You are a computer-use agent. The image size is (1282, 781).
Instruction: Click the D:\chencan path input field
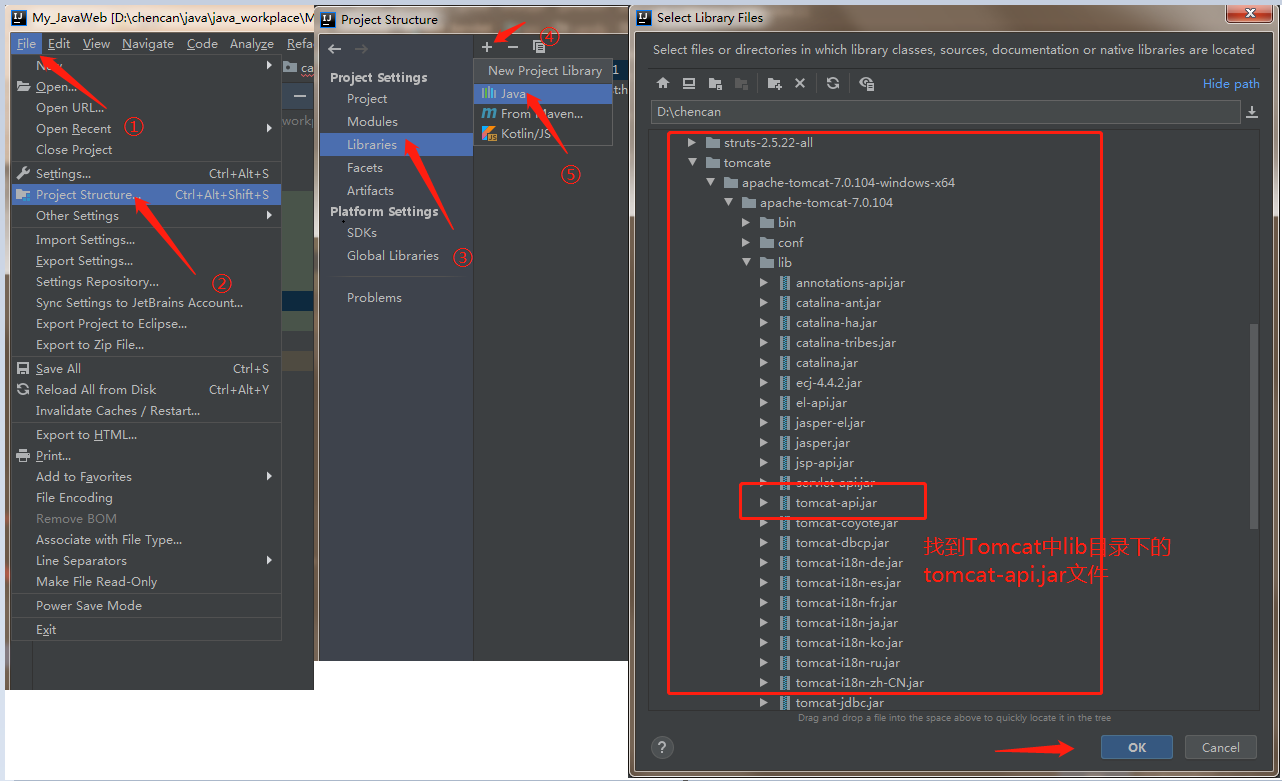point(945,112)
